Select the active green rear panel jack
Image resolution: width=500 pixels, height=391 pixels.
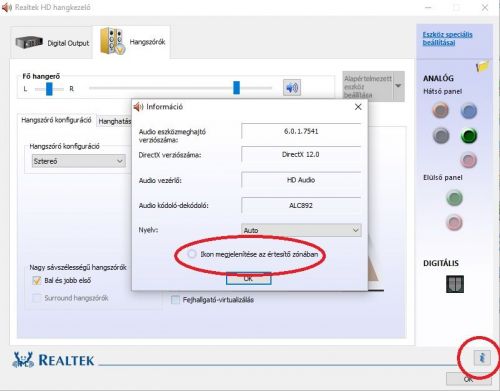(x=469, y=136)
